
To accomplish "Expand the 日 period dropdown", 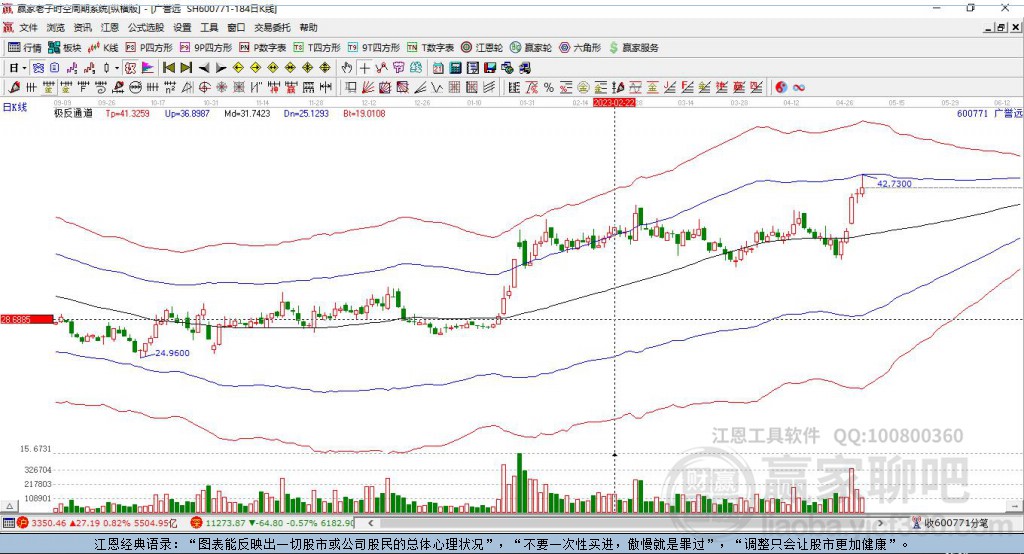I will click(24, 68).
